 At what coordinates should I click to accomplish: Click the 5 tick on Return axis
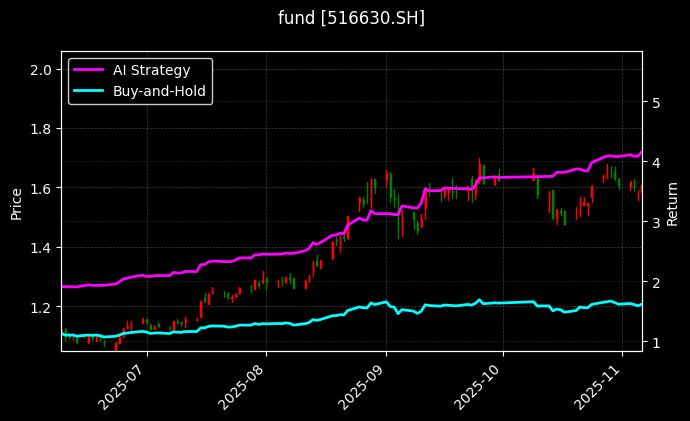[656, 102]
